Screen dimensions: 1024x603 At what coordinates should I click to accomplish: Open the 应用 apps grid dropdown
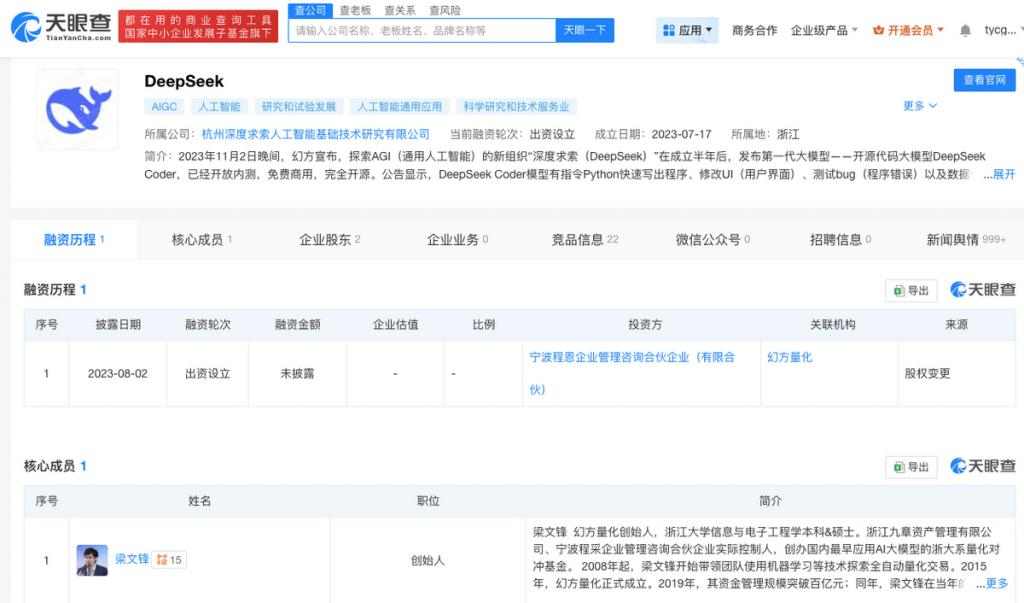pyautogui.click(x=689, y=31)
